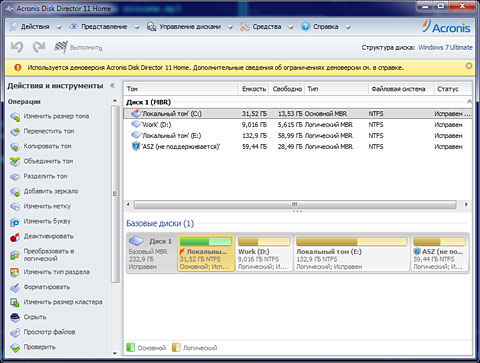Click the right scroll arrow of volume list
Viewport: 480px width, 363px height.
(x=466, y=204)
